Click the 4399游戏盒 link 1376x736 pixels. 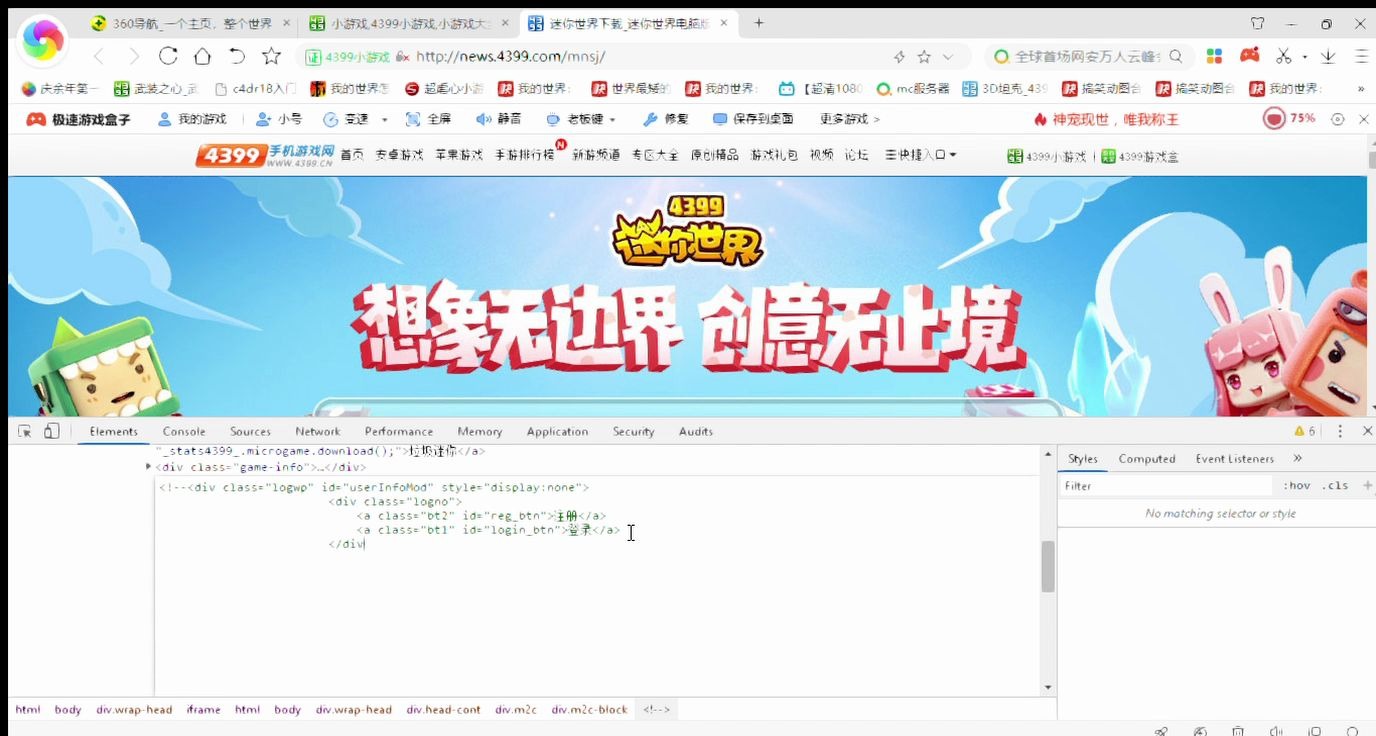tap(1140, 156)
